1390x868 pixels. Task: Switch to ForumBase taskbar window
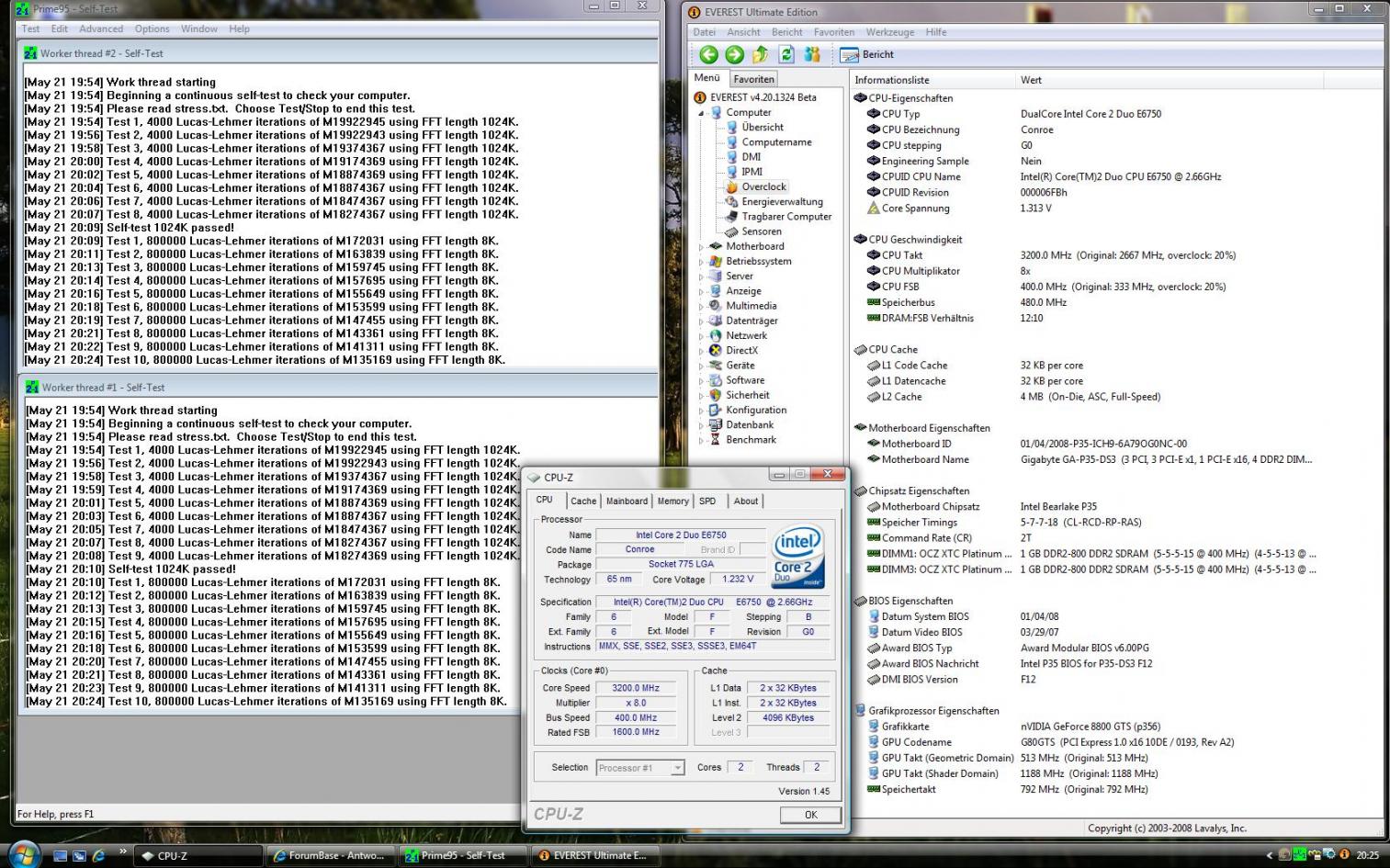[333, 855]
